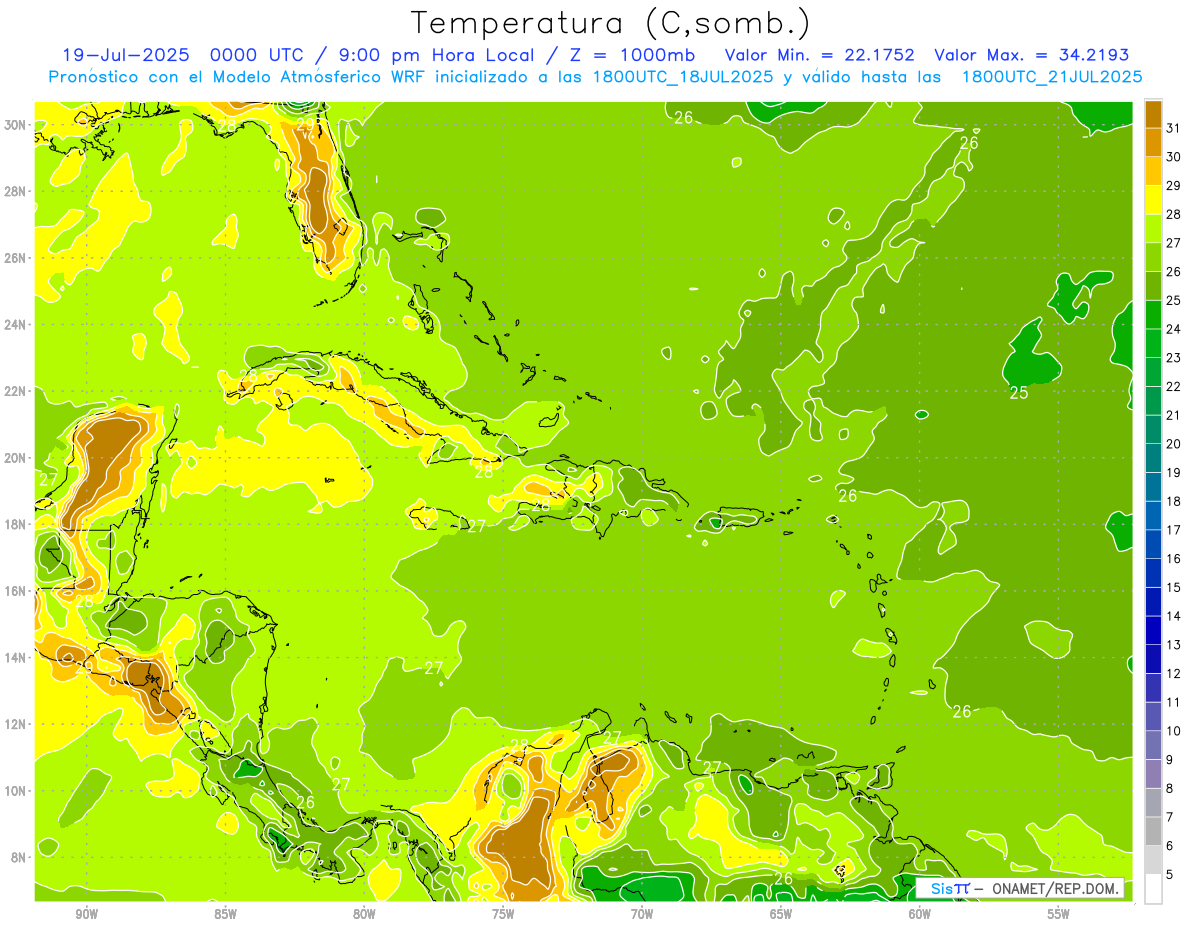
Task: Click the legend value 30
Action: [1174, 157]
